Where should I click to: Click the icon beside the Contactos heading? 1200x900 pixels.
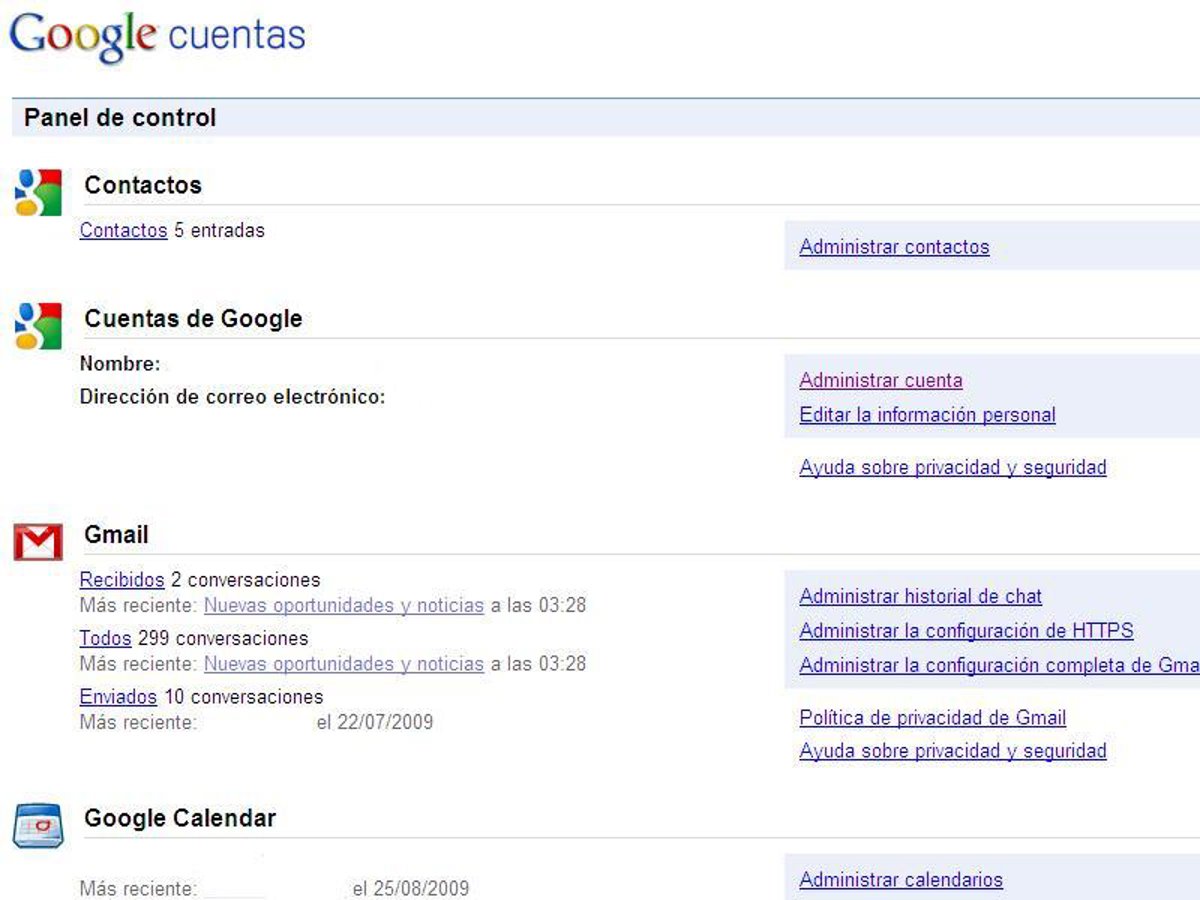38,192
